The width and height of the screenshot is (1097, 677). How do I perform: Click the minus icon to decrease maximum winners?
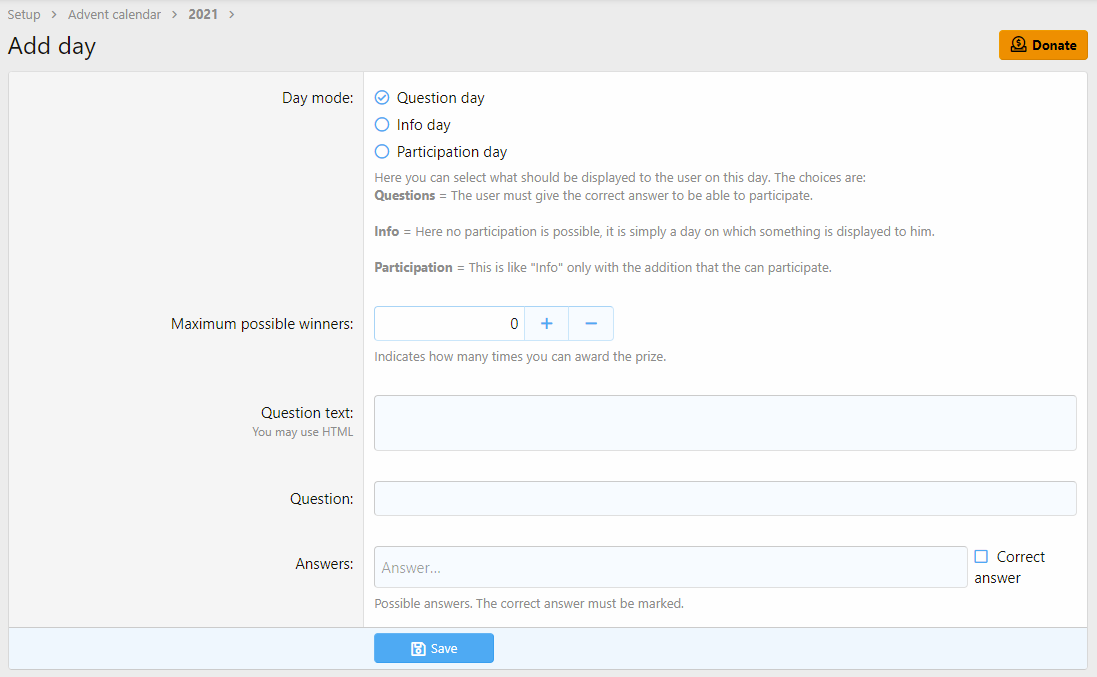pyautogui.click(x=591, y=324)
